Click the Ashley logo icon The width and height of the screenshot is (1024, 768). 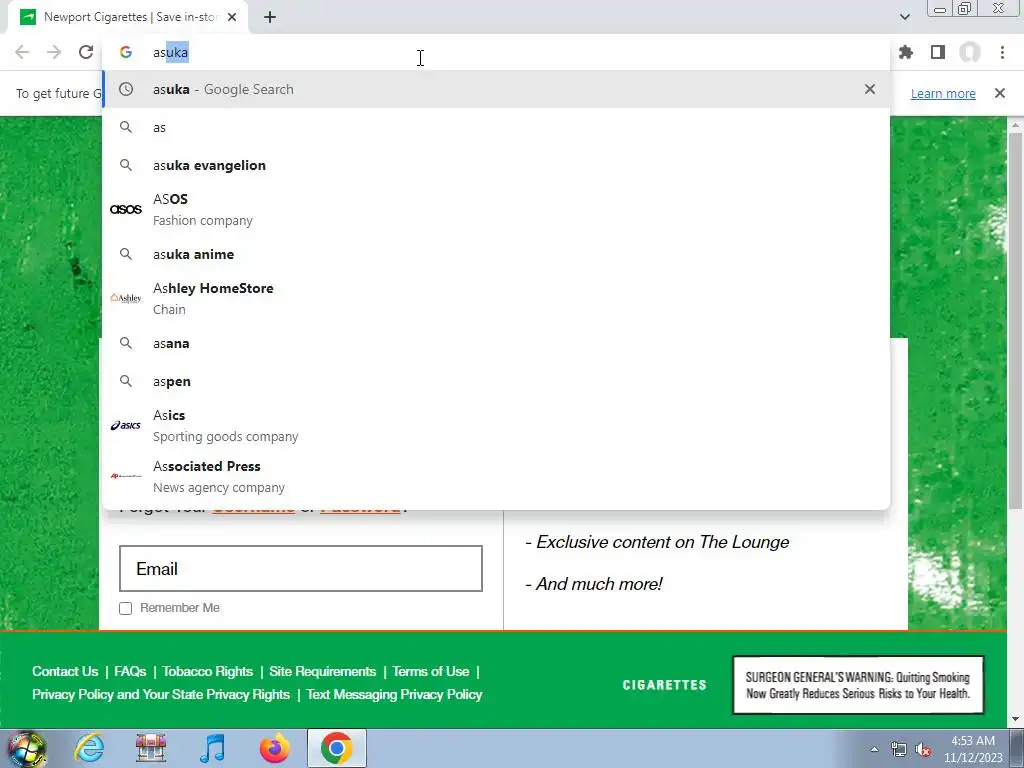click(125, 298)
